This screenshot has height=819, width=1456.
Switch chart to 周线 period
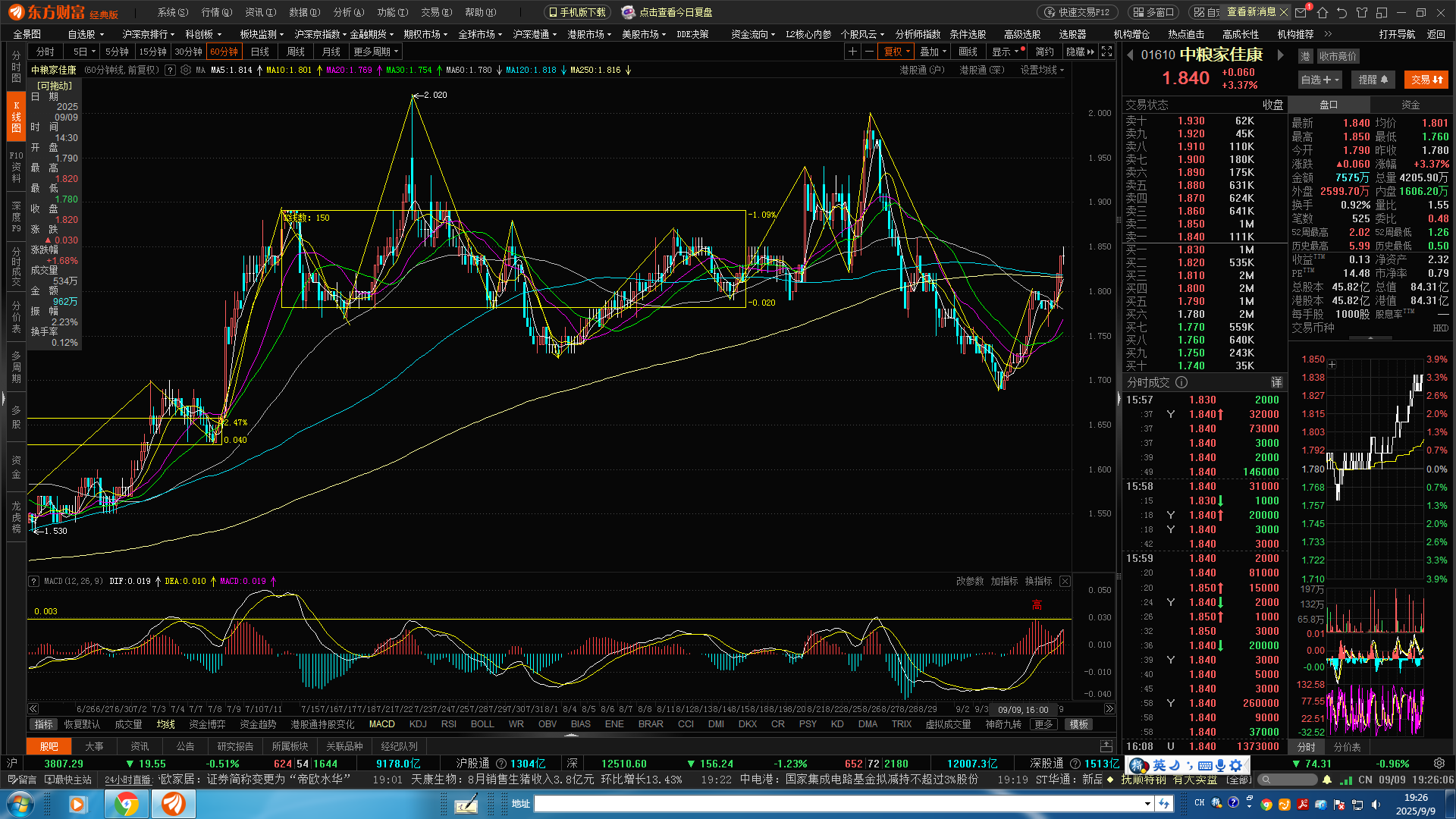click(x=296, y=52)
